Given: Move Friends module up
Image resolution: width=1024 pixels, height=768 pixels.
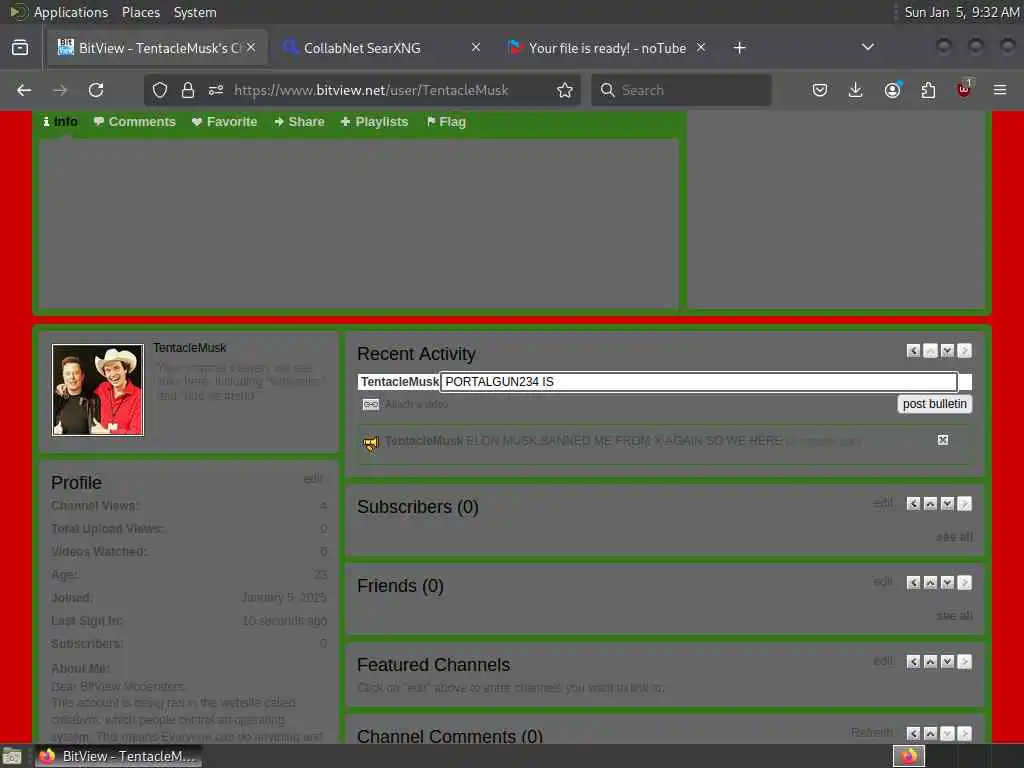Looking at the screenshot, I should [931, 583].
